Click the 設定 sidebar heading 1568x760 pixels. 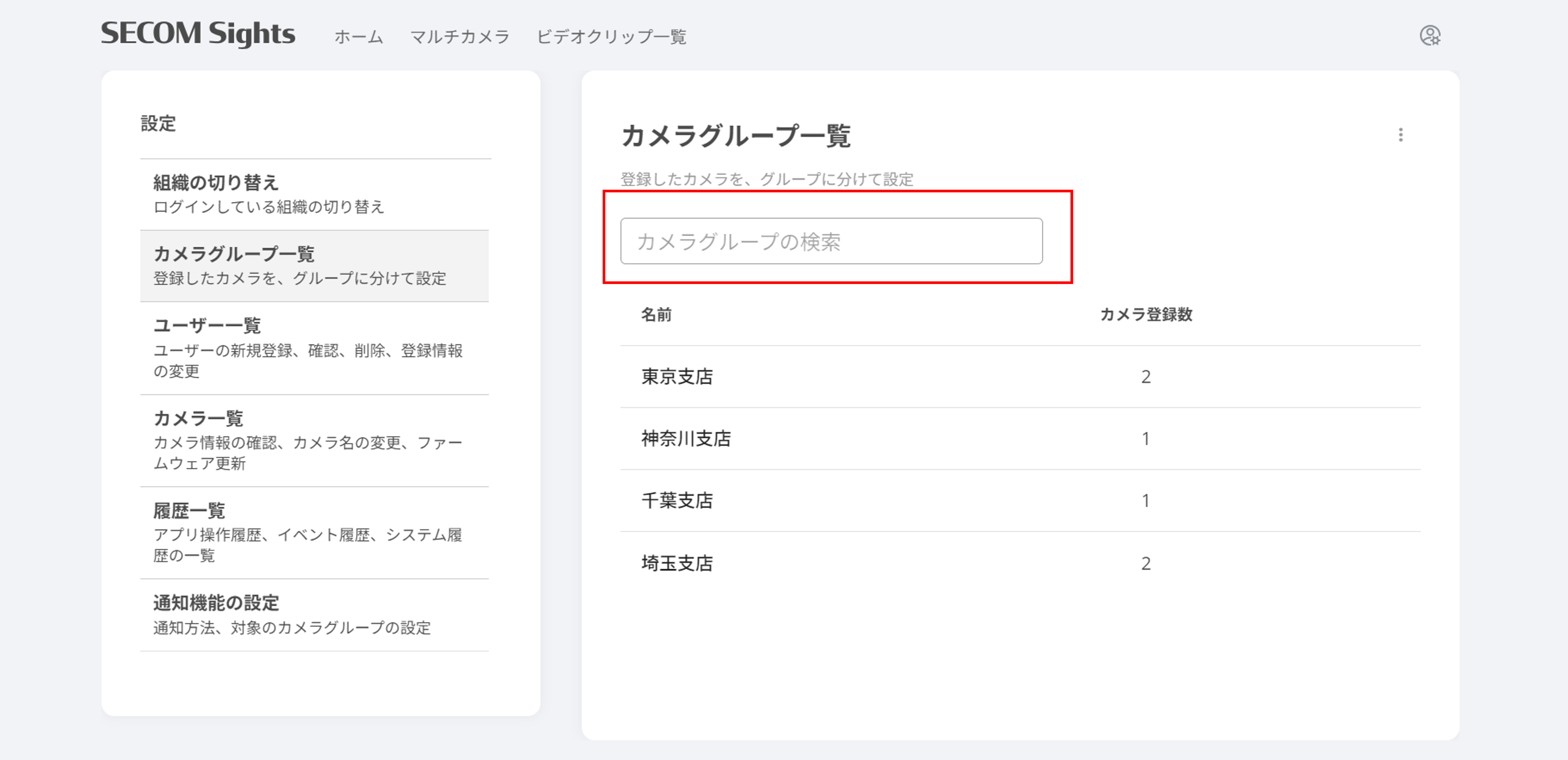tap(158, 124)
